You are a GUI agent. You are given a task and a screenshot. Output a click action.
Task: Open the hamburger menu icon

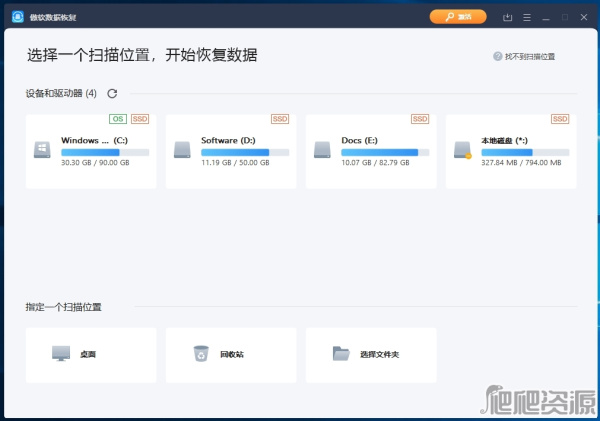point(527,17)
